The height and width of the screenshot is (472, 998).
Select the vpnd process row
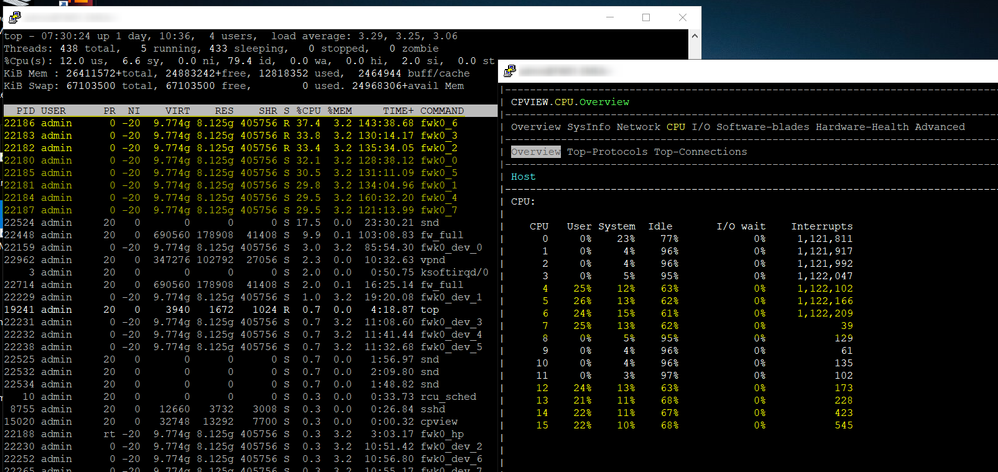[x=250, y=260]
